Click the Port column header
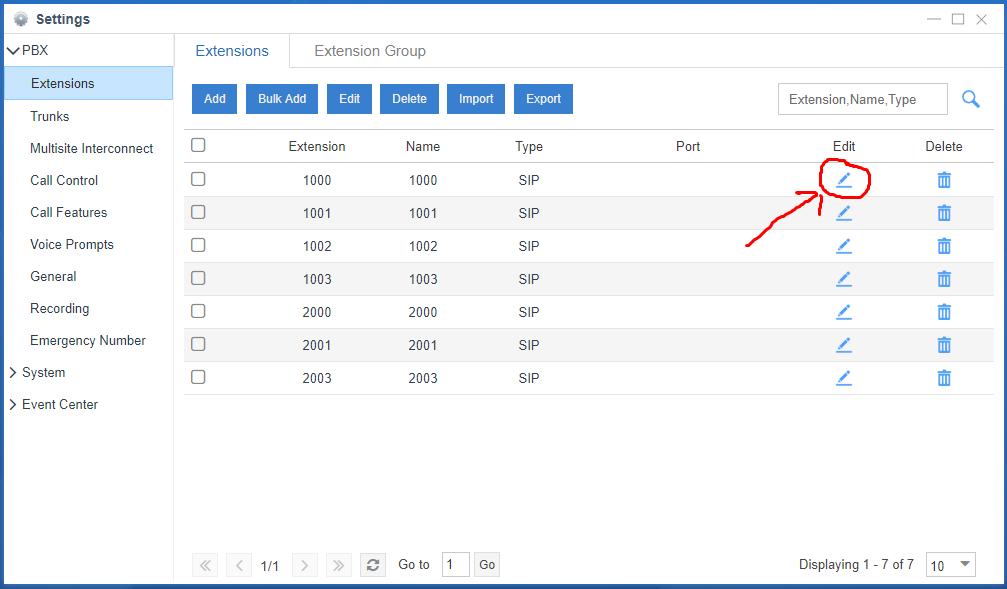The image size is (1007, 589). pyautogui.click(x=688, y=146)
